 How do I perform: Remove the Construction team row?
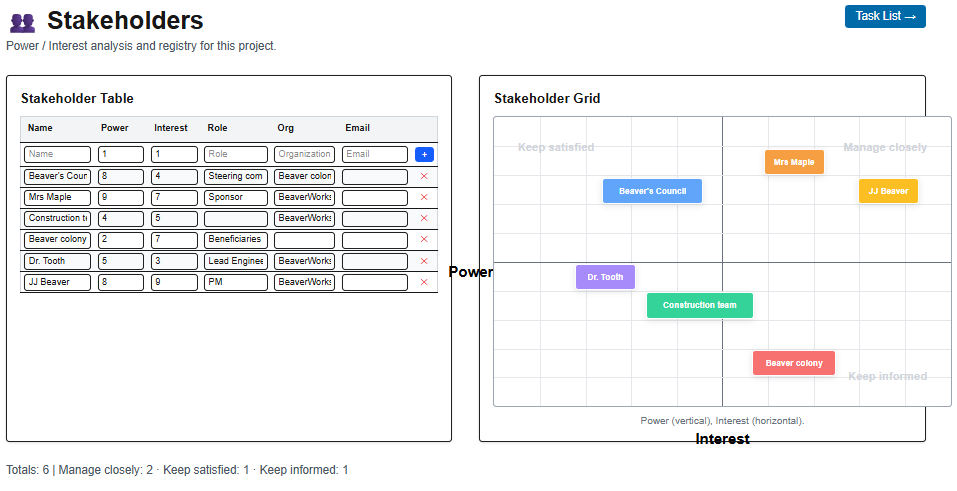click(x=424, y=219)
